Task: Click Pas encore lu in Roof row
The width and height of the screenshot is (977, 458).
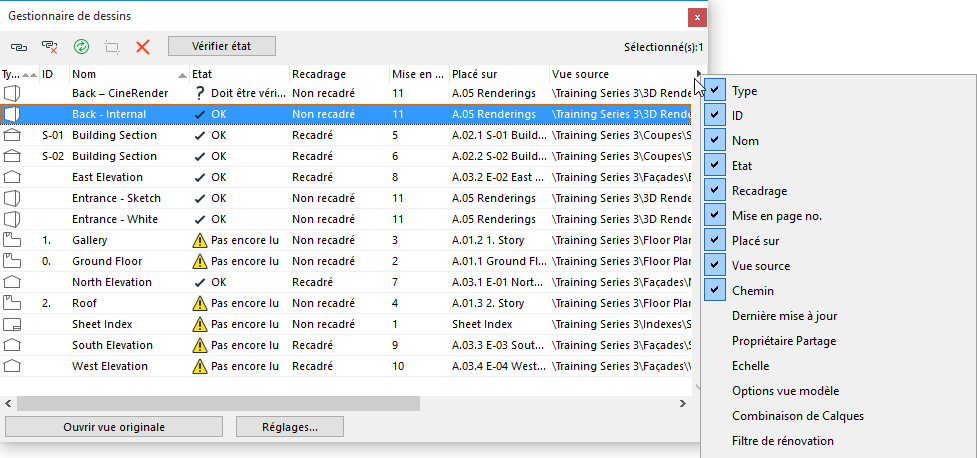Action: 245,303
